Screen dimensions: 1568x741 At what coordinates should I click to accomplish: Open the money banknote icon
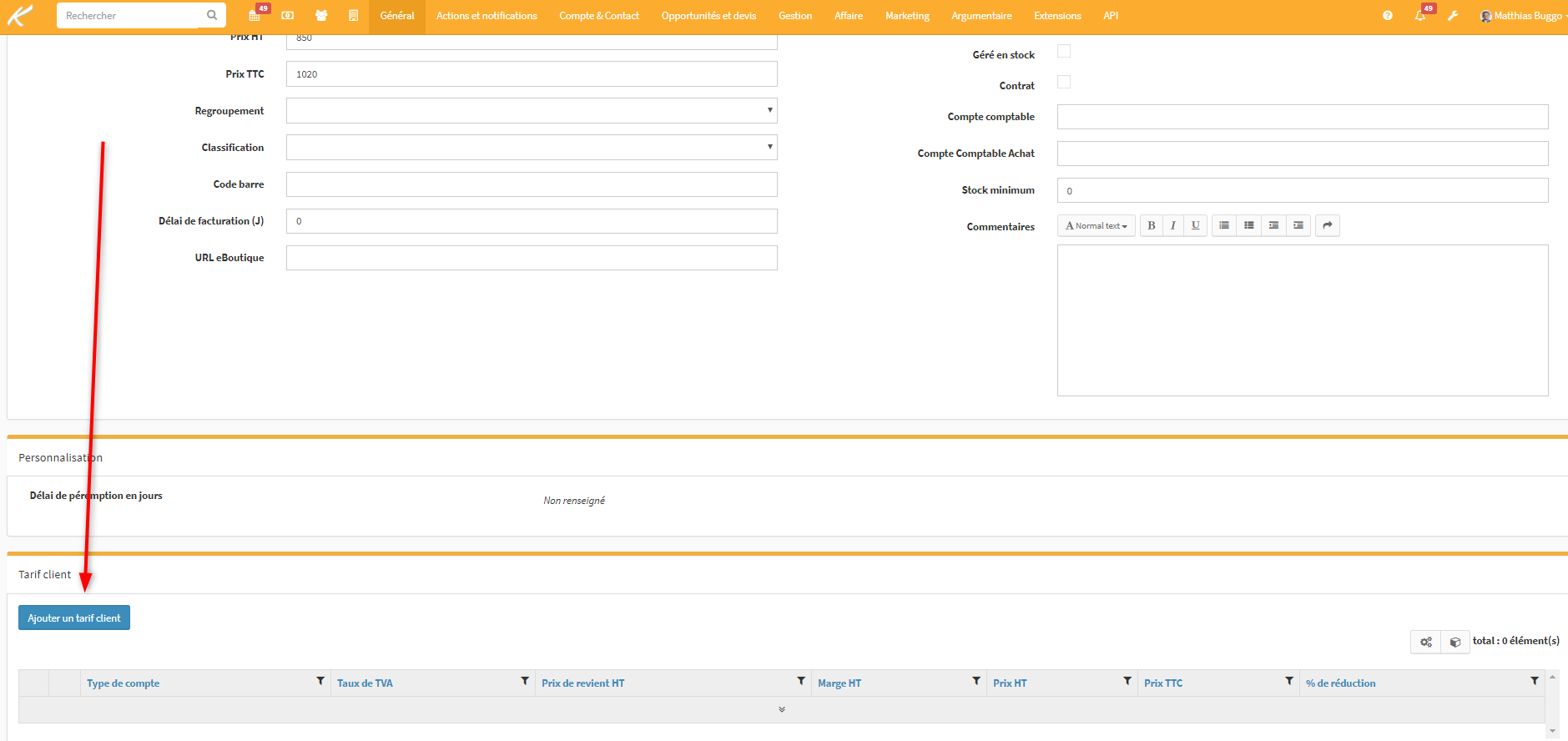click(x=288, y=15)
